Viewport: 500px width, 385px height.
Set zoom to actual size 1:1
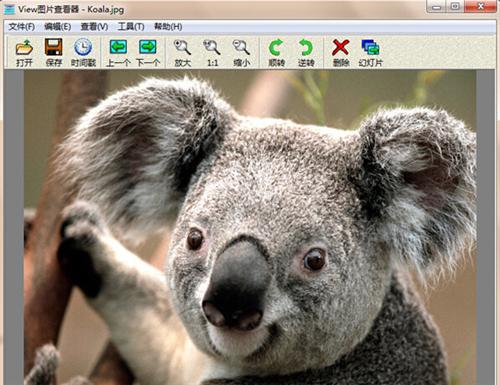tap(212, 52)
